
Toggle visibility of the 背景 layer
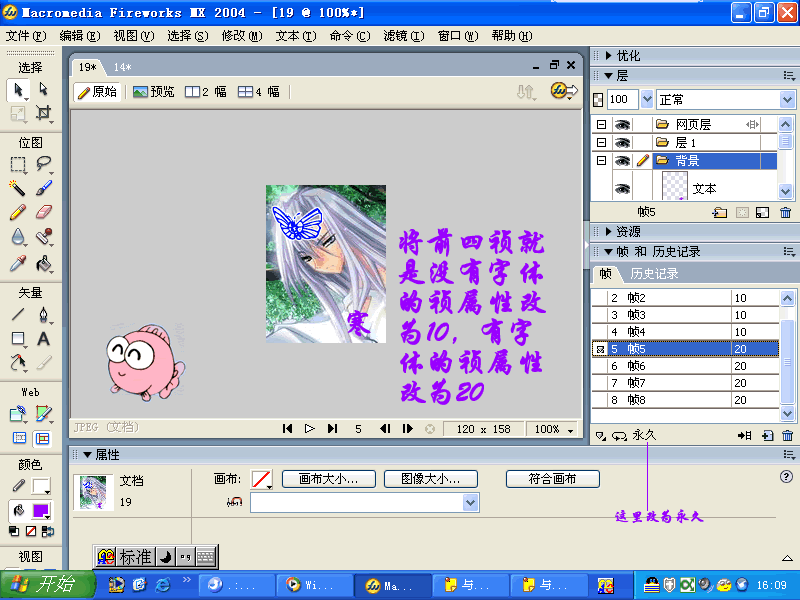pos(622,161)
